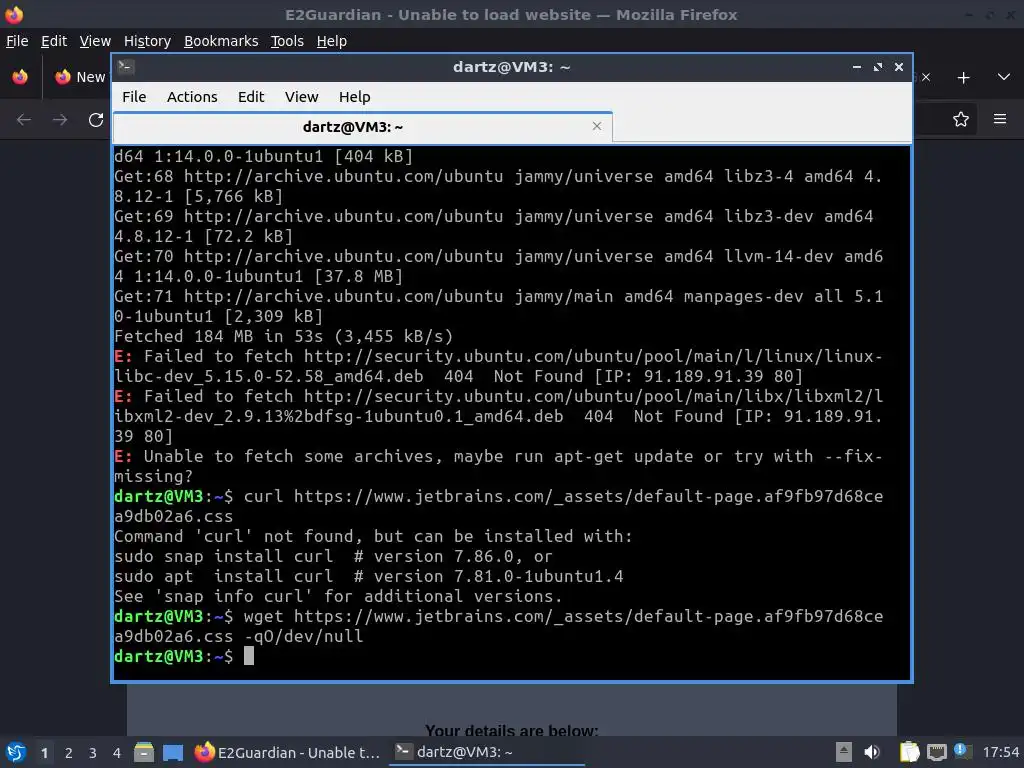Maximize the terminal window

pyautogui.click(x=878, y=67)
